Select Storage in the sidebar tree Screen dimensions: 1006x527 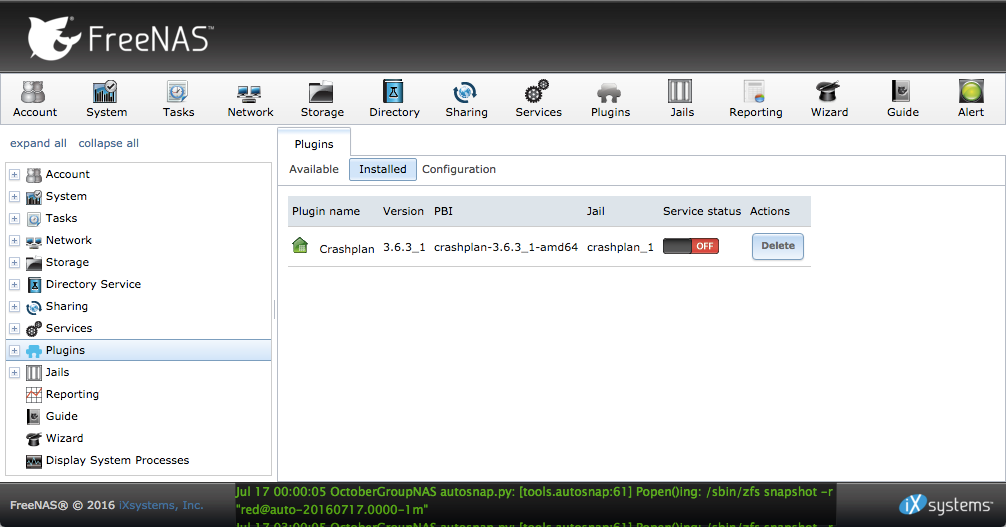(67, 262)
